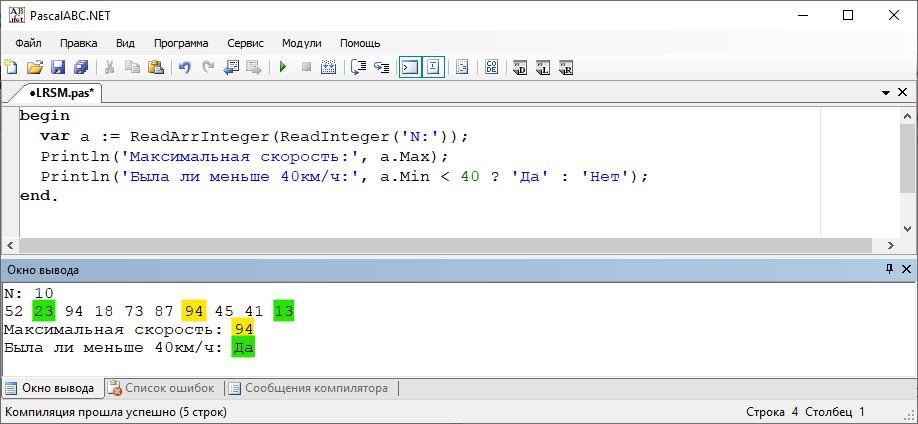Paste from clipboard toolbar icon
This screenshot has width=918, height=424.
155,67
